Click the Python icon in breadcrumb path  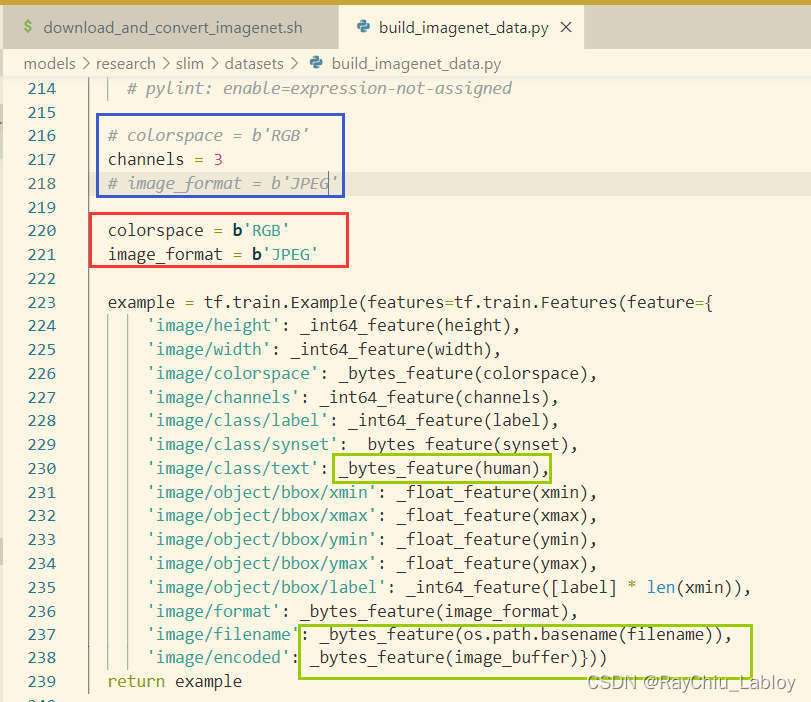(316, 63)
